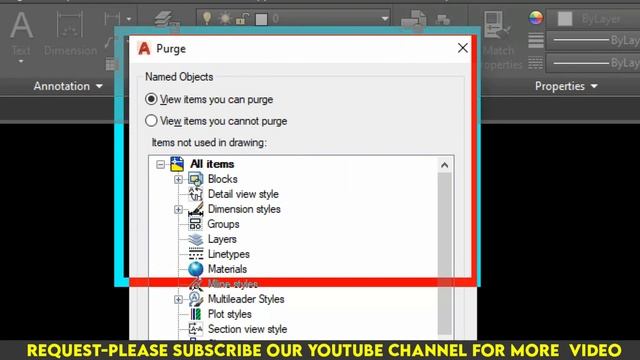Select 'Layers' tree entry
640x360 pixels.
click(222, 239)
